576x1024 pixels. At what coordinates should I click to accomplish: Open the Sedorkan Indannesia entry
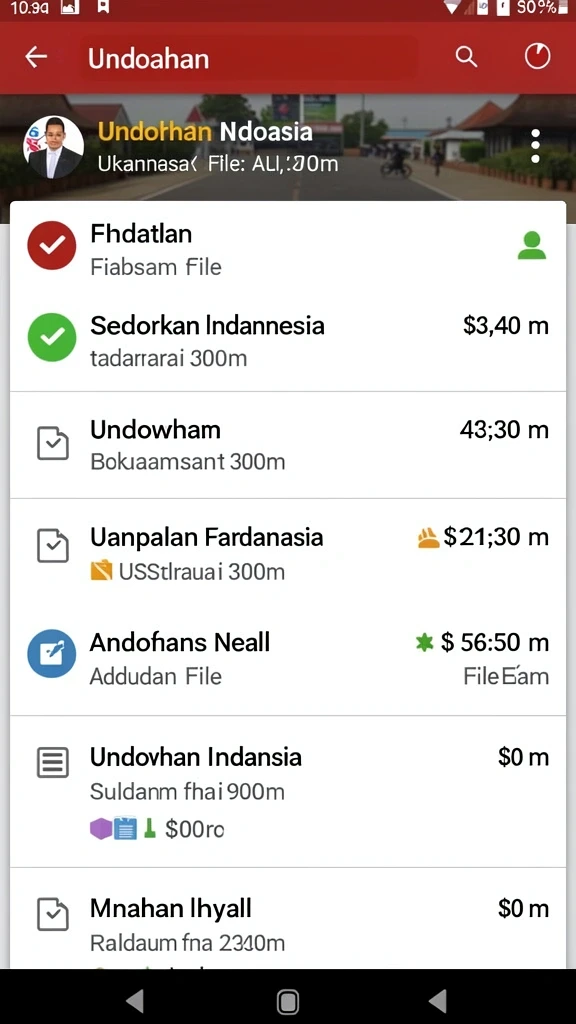pyautogui.click(x=287, y=343)
